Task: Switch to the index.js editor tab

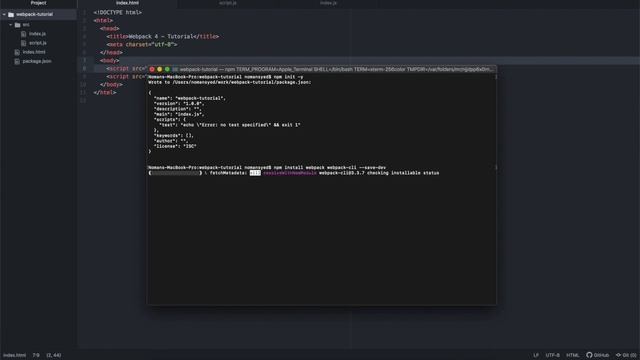Action: (328, 3)
